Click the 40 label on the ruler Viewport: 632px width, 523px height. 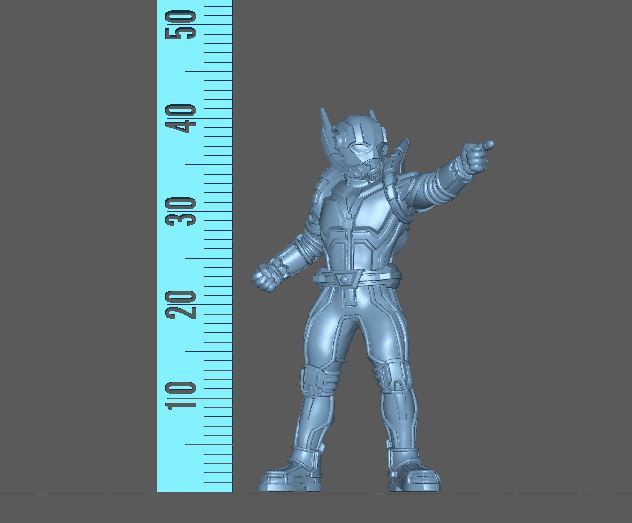pos(183,119)
